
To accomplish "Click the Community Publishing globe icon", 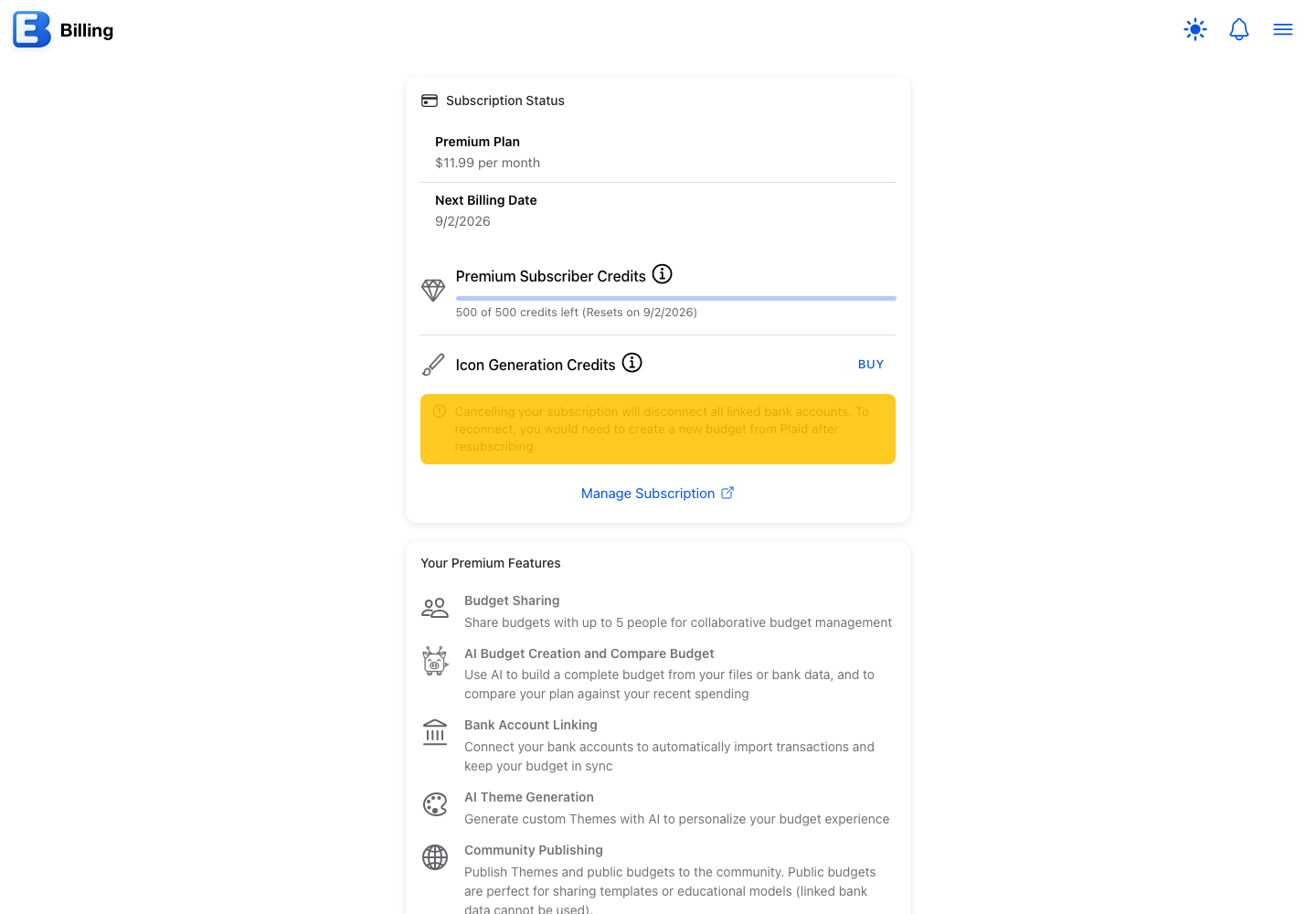I will [x=435, y=857].
